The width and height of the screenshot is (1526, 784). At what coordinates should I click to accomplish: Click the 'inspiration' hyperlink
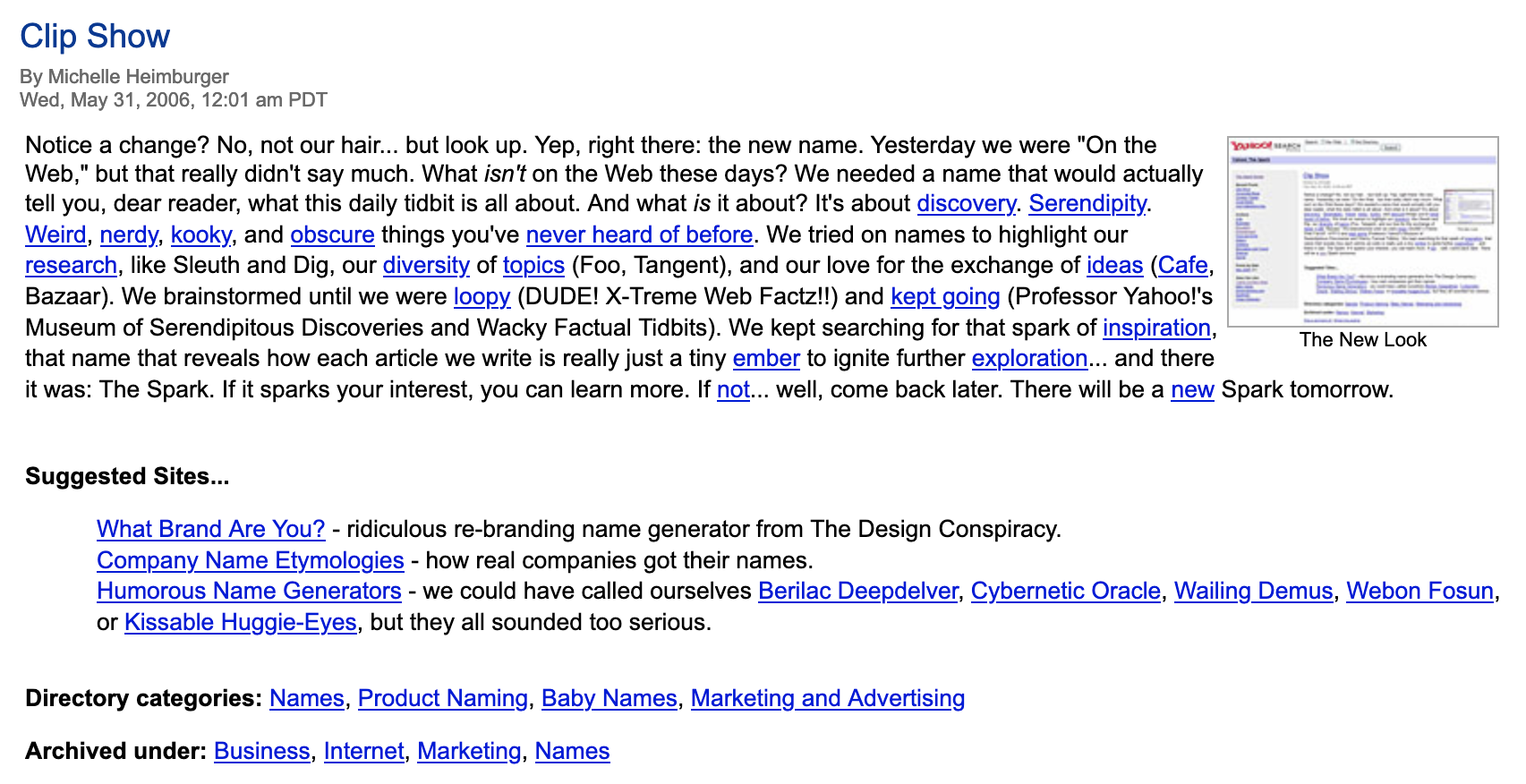(x=1156, y=328)
